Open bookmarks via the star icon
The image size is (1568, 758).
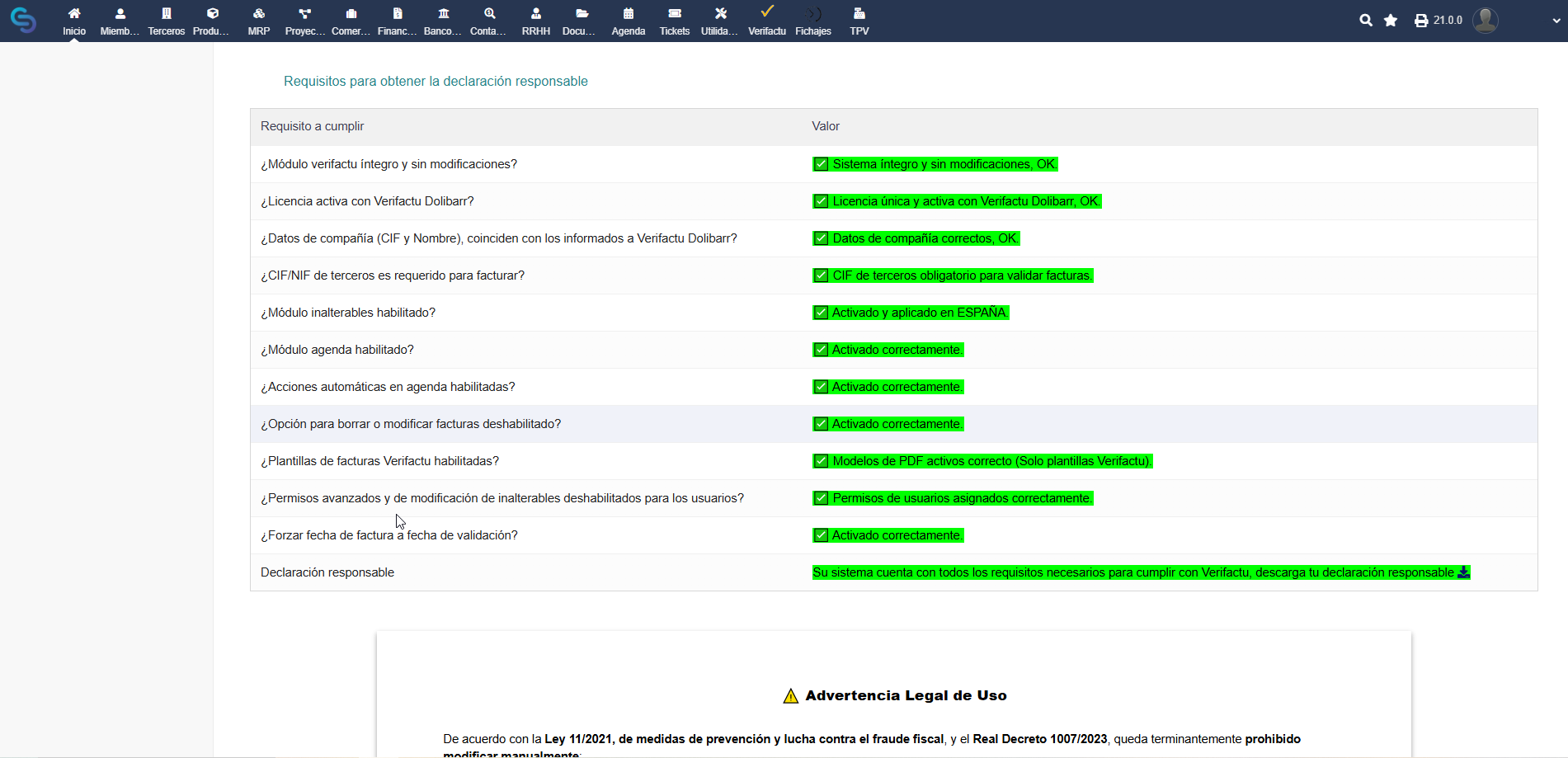pos(1391,21)
